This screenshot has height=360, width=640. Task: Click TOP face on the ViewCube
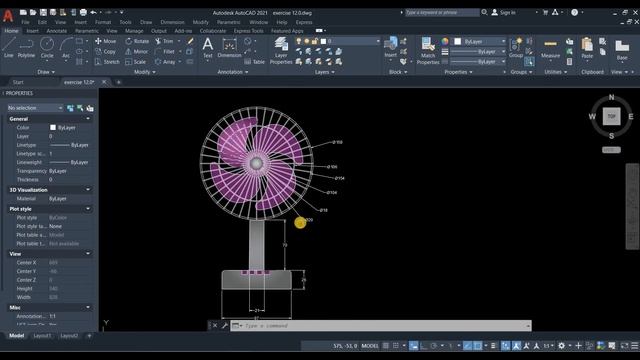coord(611,116)
